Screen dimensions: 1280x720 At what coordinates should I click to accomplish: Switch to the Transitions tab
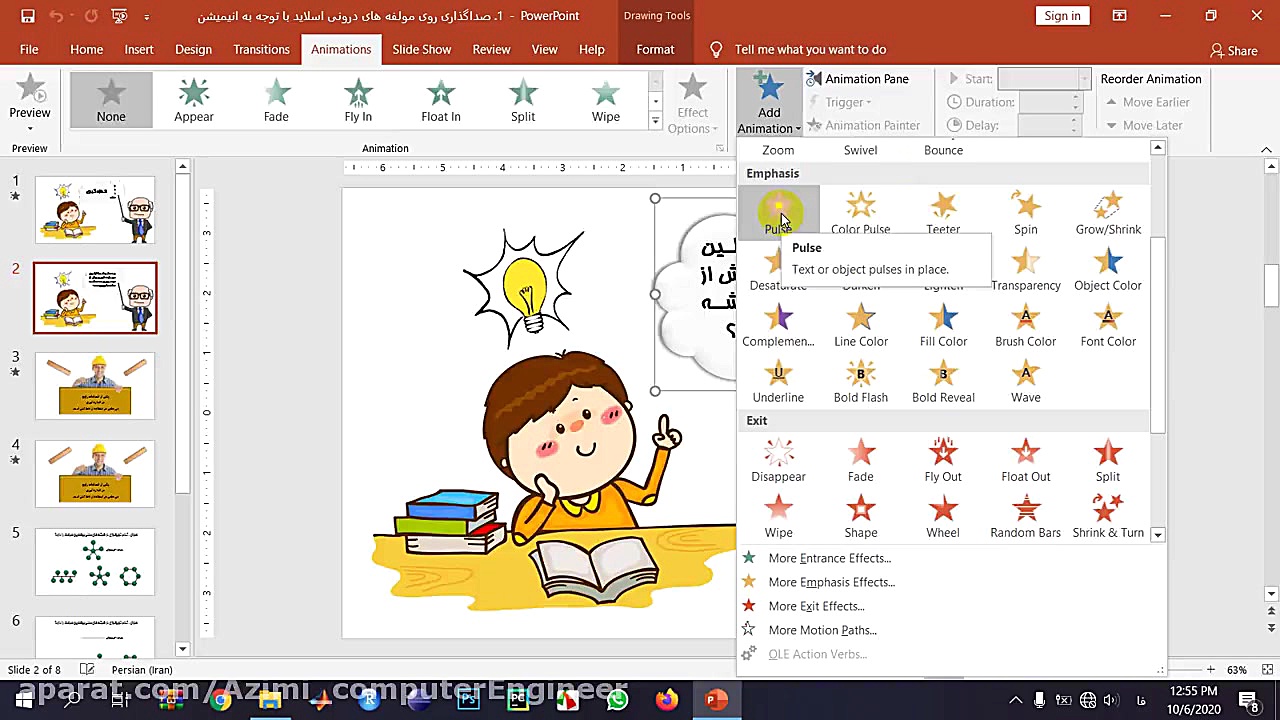261,49
